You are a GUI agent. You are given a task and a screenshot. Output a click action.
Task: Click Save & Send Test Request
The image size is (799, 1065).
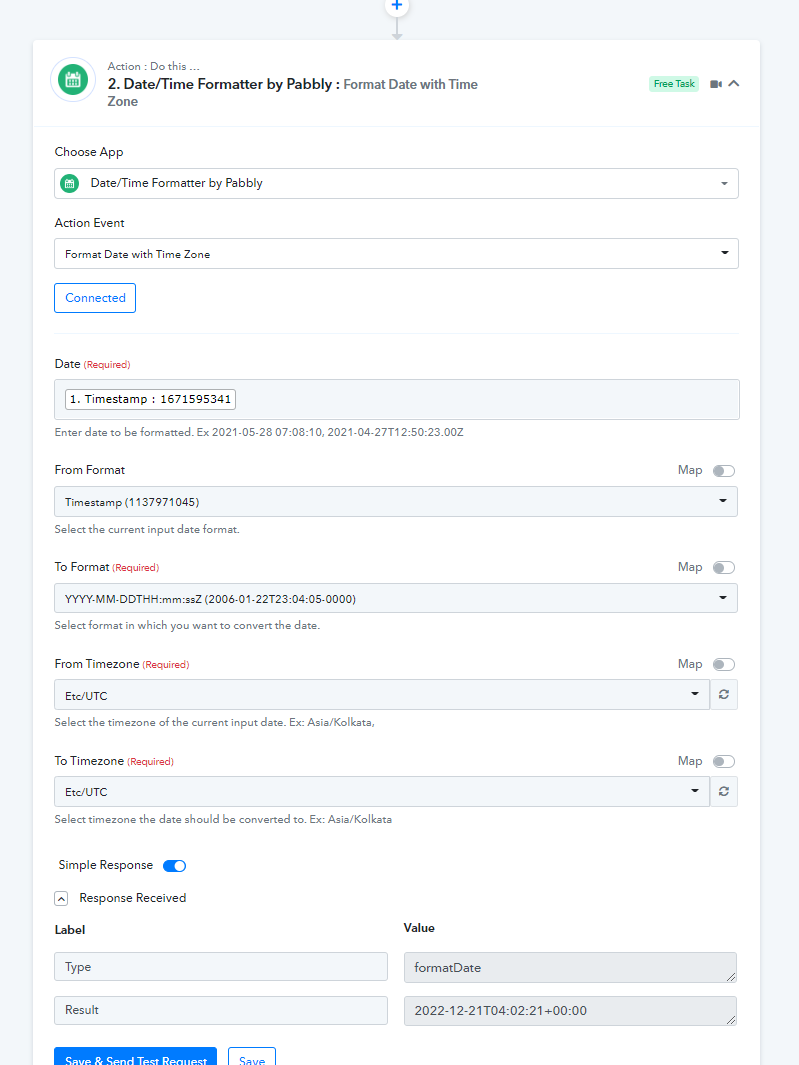point(136,1058)
